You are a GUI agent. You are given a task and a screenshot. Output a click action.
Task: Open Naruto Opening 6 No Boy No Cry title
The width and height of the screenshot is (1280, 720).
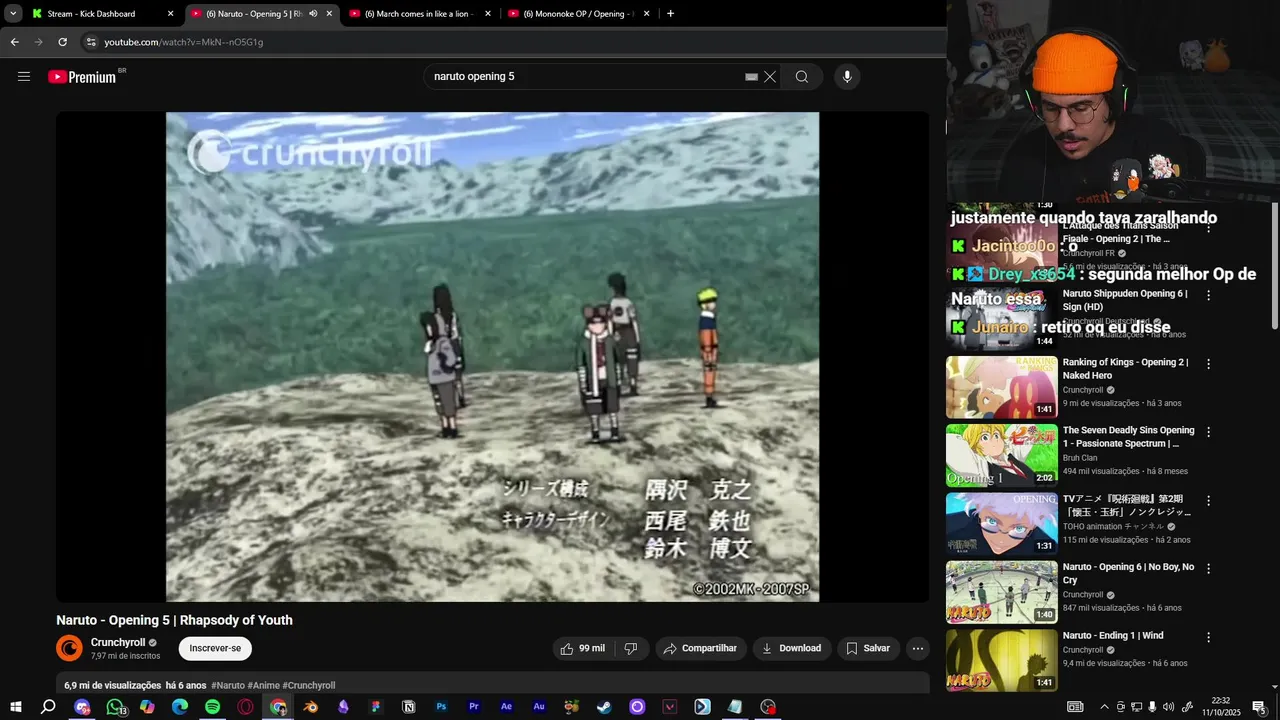pos(1128,573)
